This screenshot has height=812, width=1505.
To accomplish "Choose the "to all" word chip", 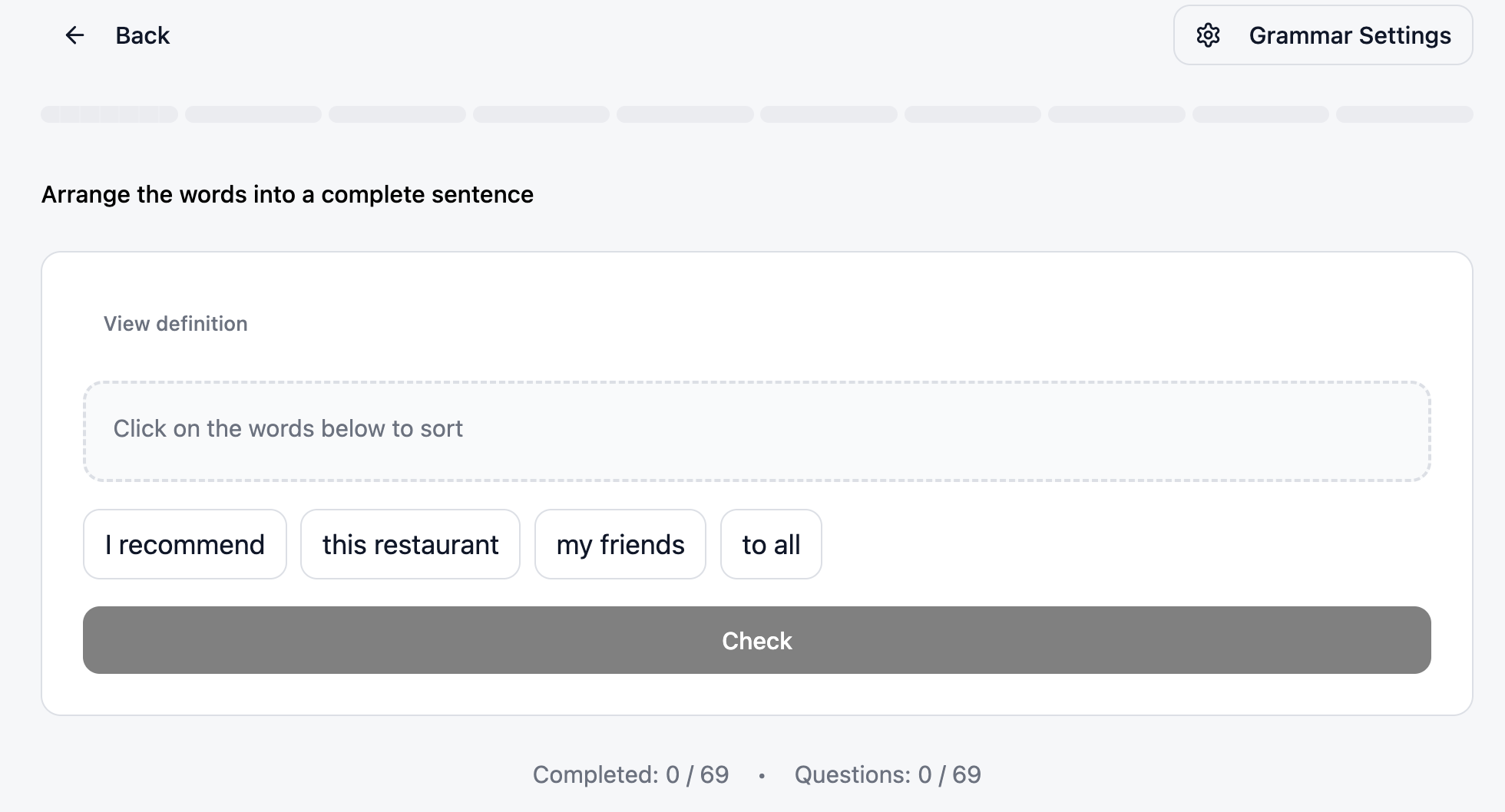I will (x=771, y=544).
